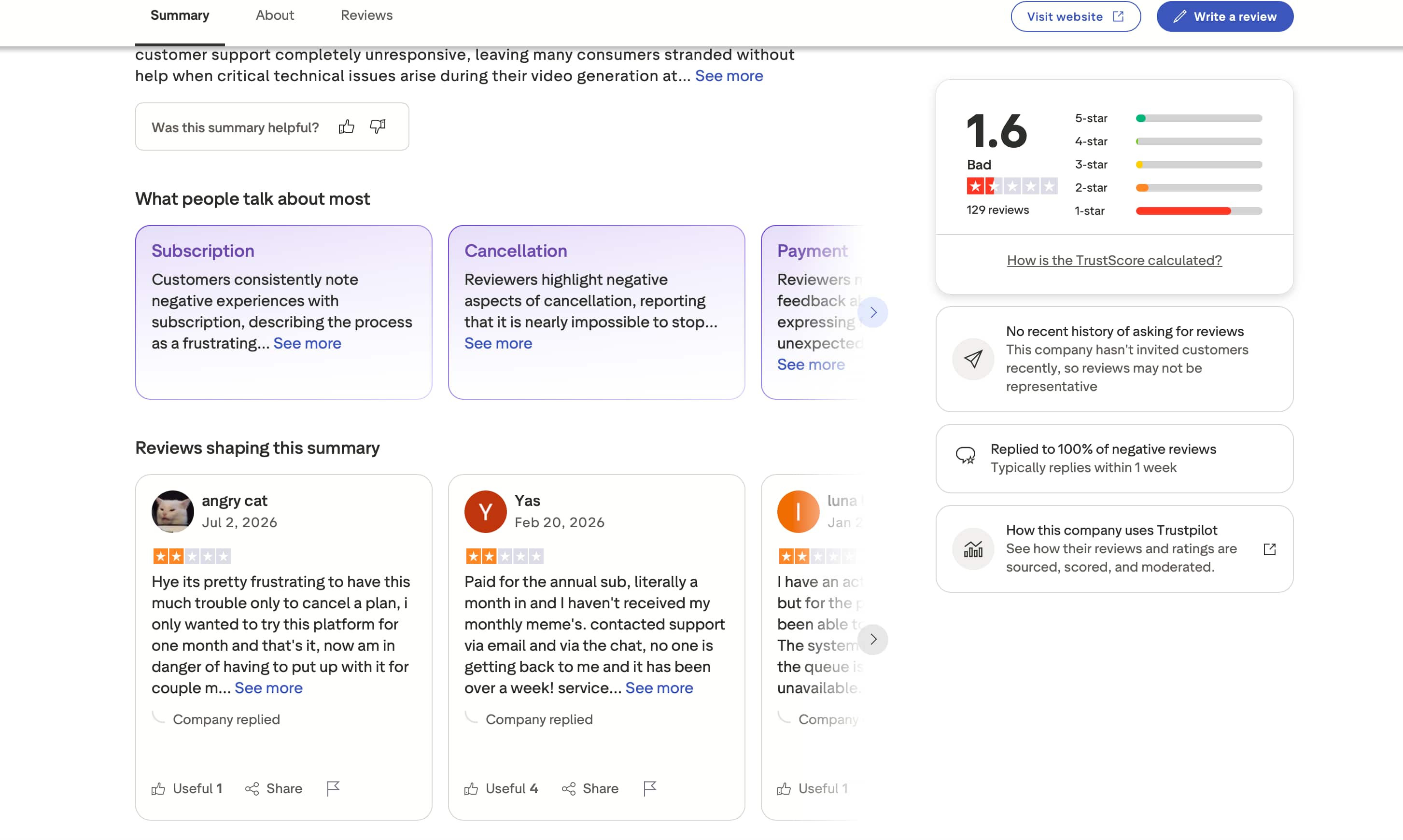Click the overall TrustScore star rating

pyautogui.click(x=1012, y=186)
